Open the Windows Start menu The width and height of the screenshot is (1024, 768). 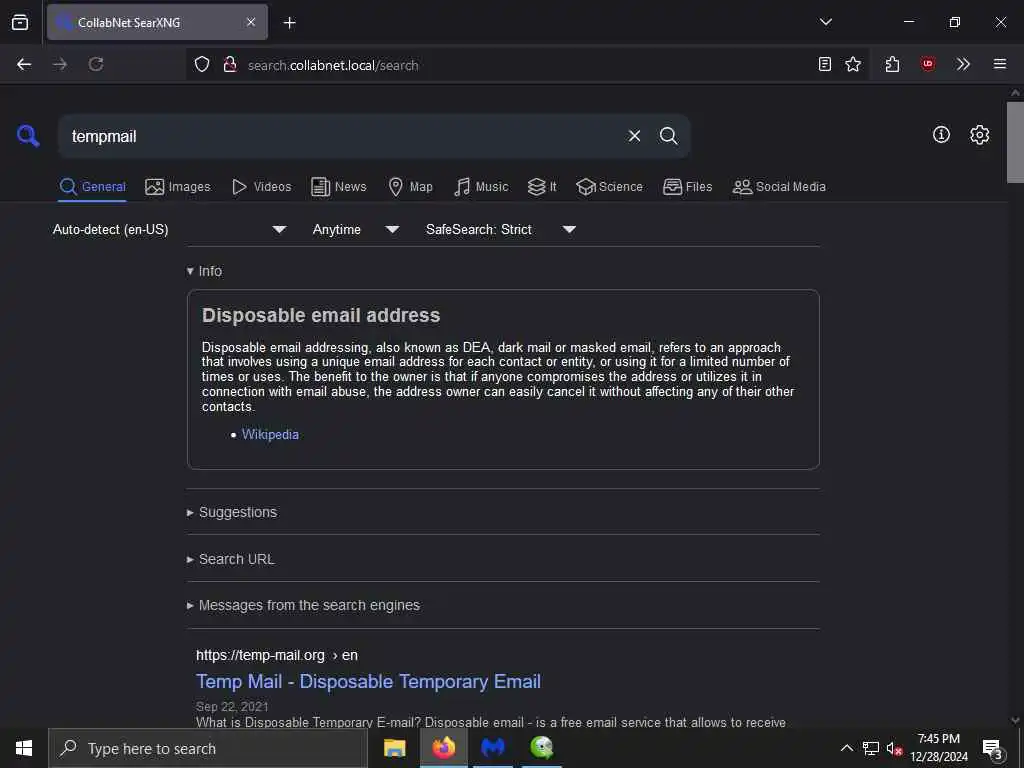coord(24,748)
